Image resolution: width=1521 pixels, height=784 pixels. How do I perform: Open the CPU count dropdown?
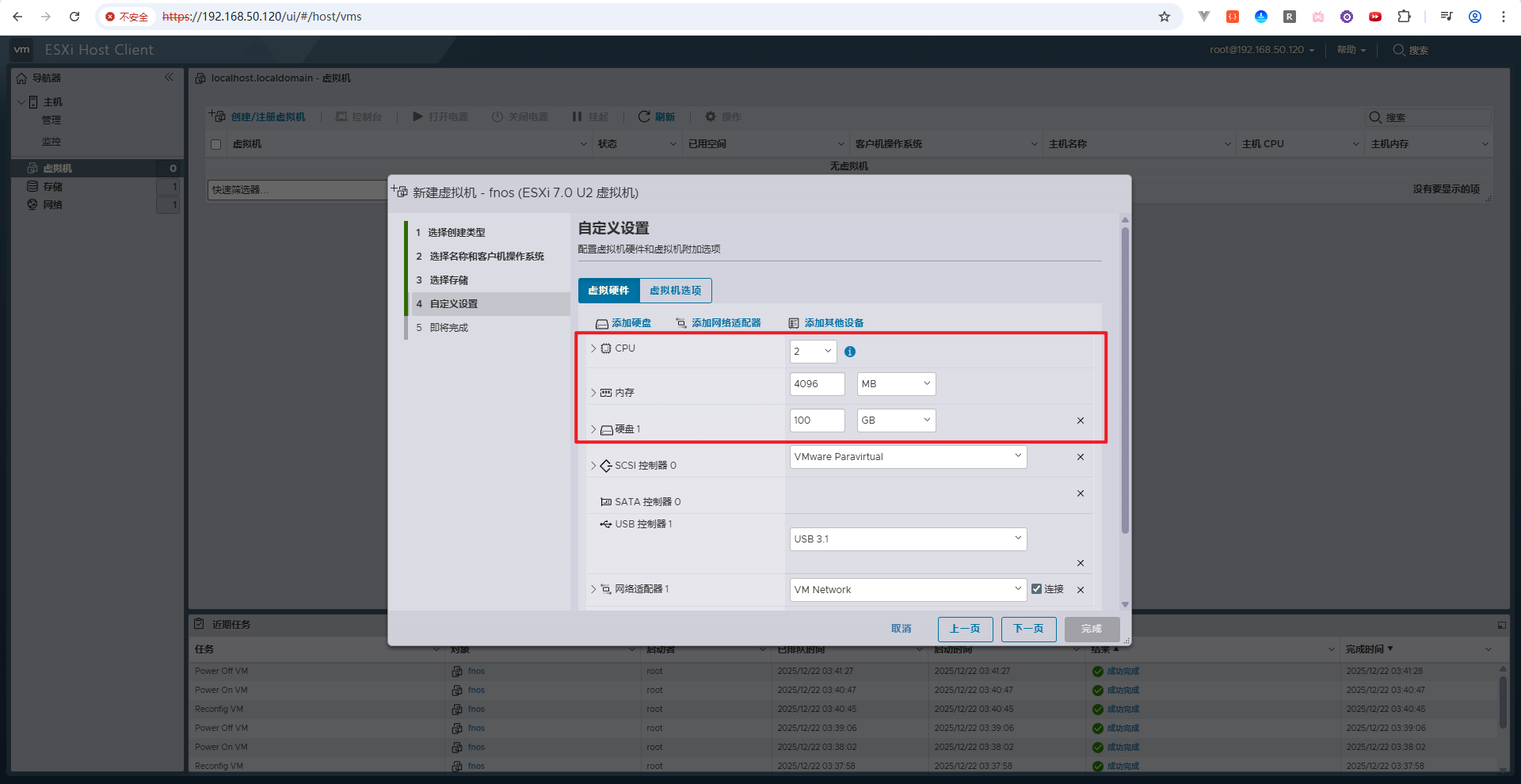(813, 352)
